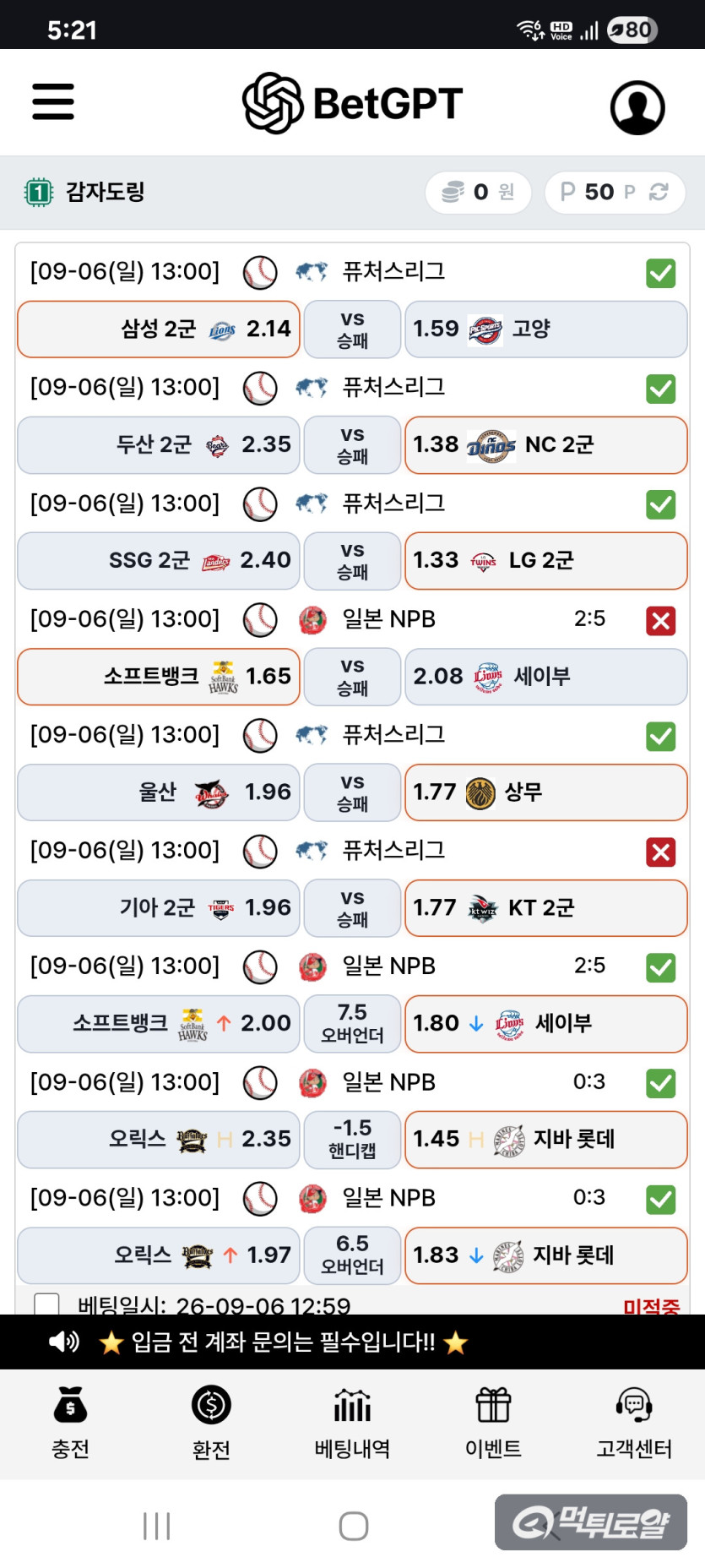
Task: Select 세이부 over/under 1.80 option
Action: coord(545,1023)
